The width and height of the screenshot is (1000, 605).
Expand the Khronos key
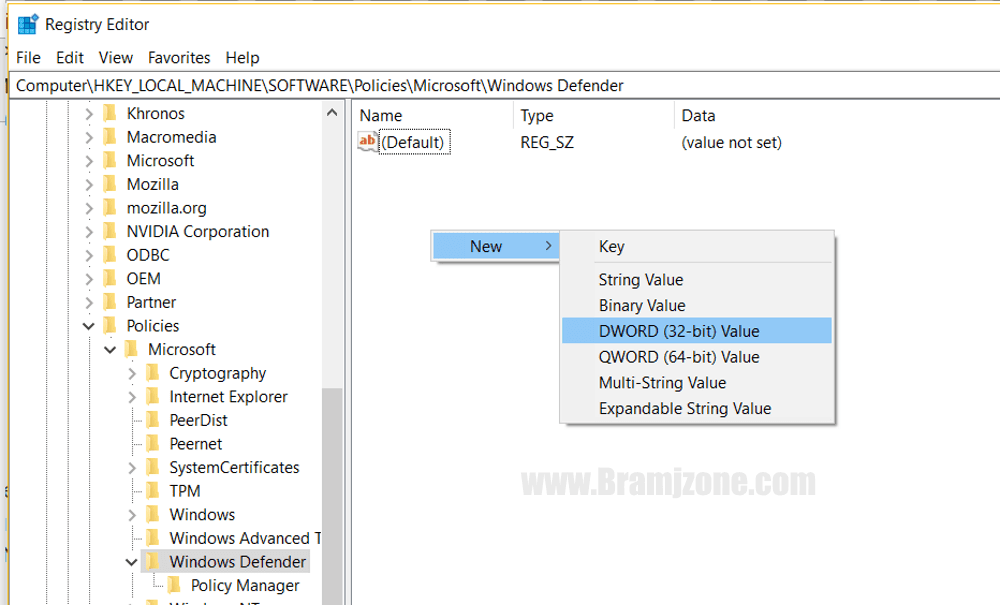pyautogui.click(x=89, y=113)
